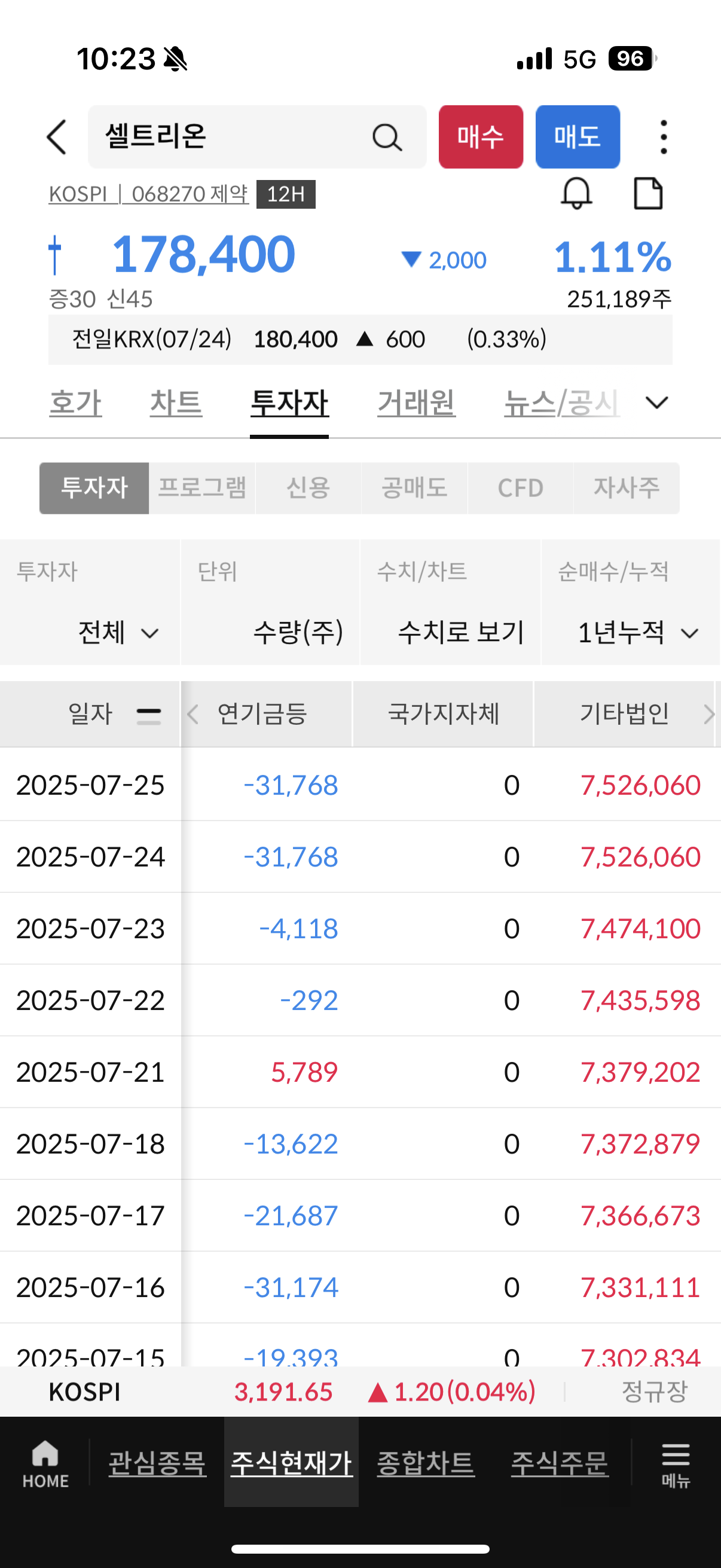This screenshot has height=1568, width=721.
Task: Tap the -4,118 pension fund value
Action: coord(298,928)
